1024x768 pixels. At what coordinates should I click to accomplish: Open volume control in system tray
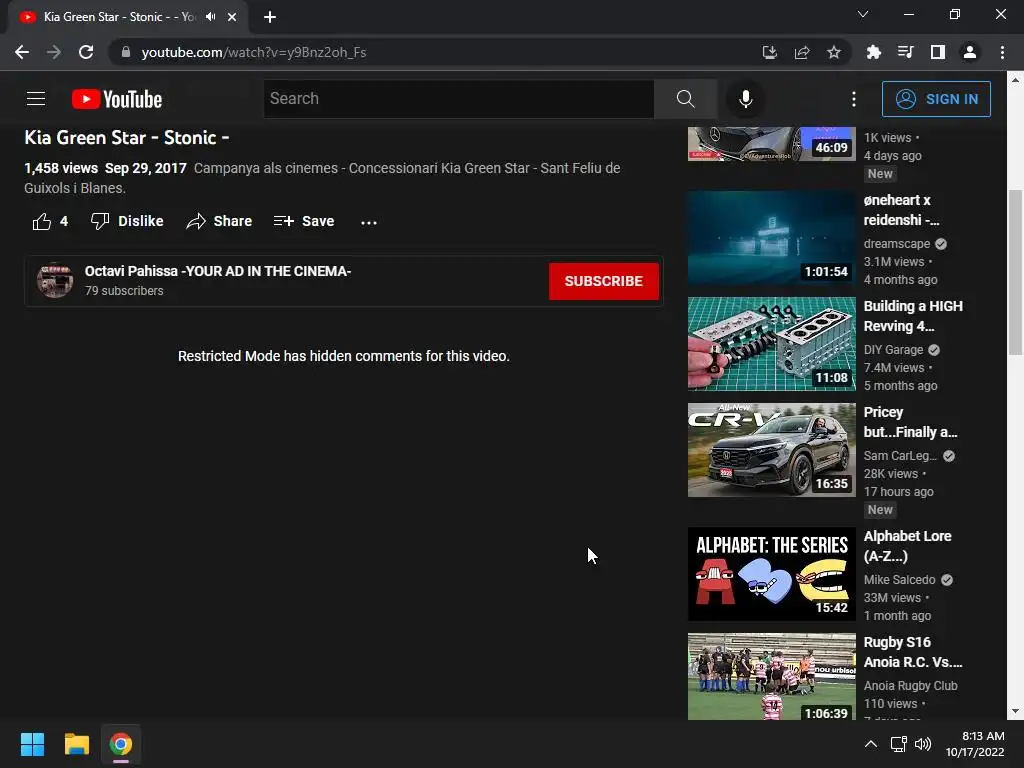point(923,744)
